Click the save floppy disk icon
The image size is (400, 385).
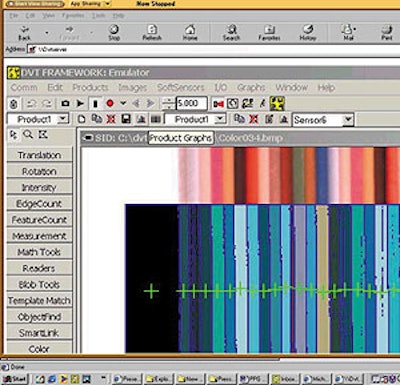coord(126,119)
